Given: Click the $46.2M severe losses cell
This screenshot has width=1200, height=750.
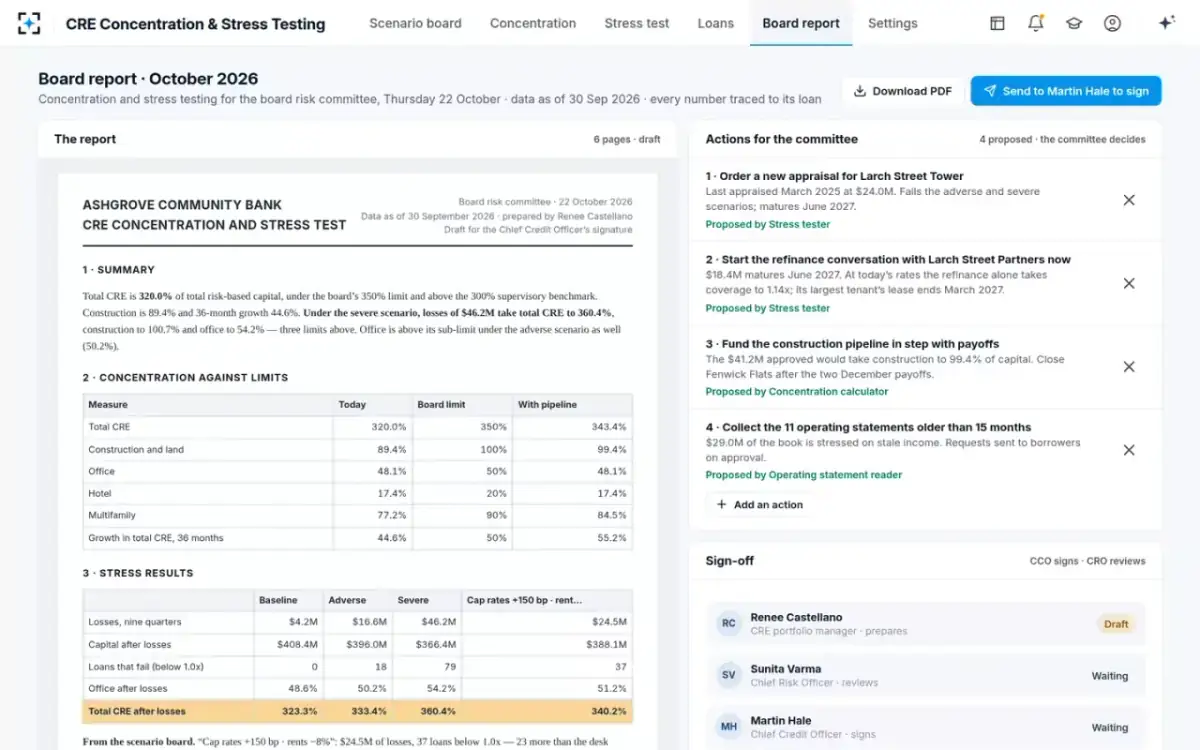Looking at the screenshot, I should coord(427,622).
